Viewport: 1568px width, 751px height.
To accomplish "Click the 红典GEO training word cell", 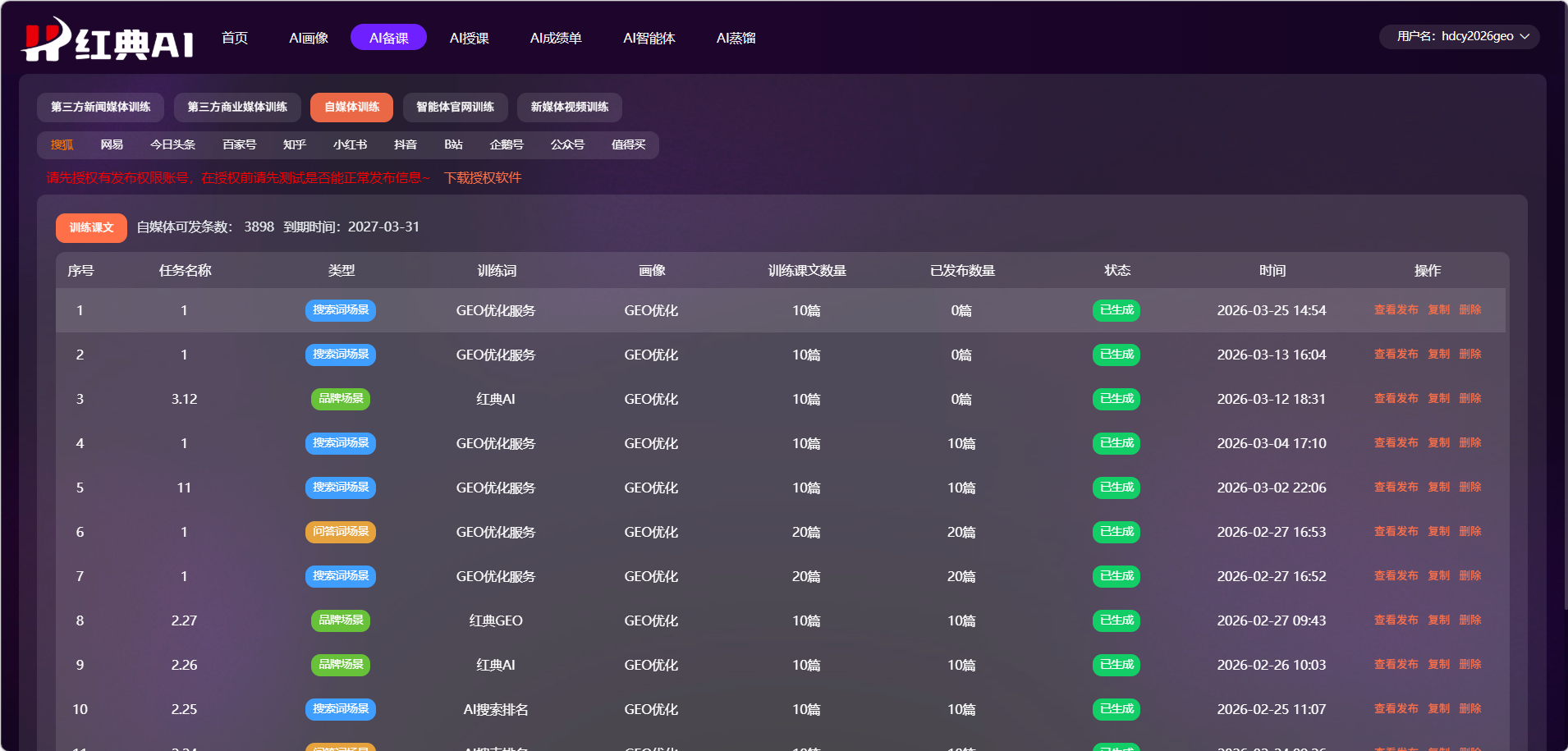I will (496, 621).
